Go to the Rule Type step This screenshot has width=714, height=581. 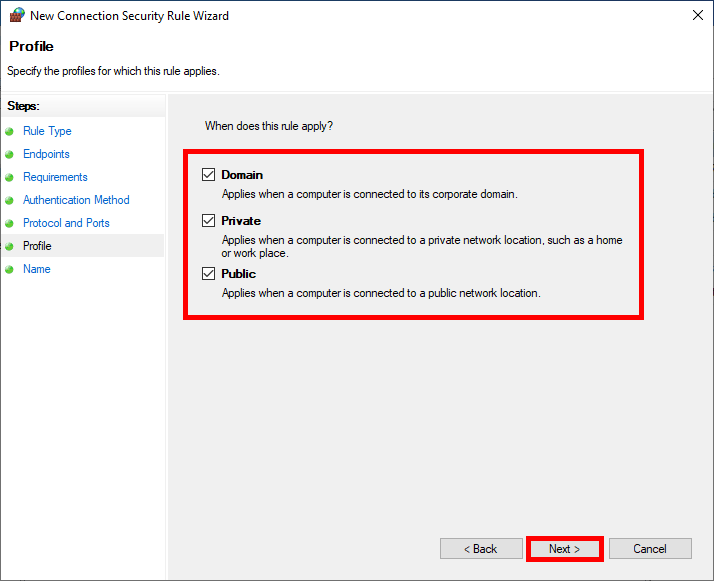click(x=47, y=131)
